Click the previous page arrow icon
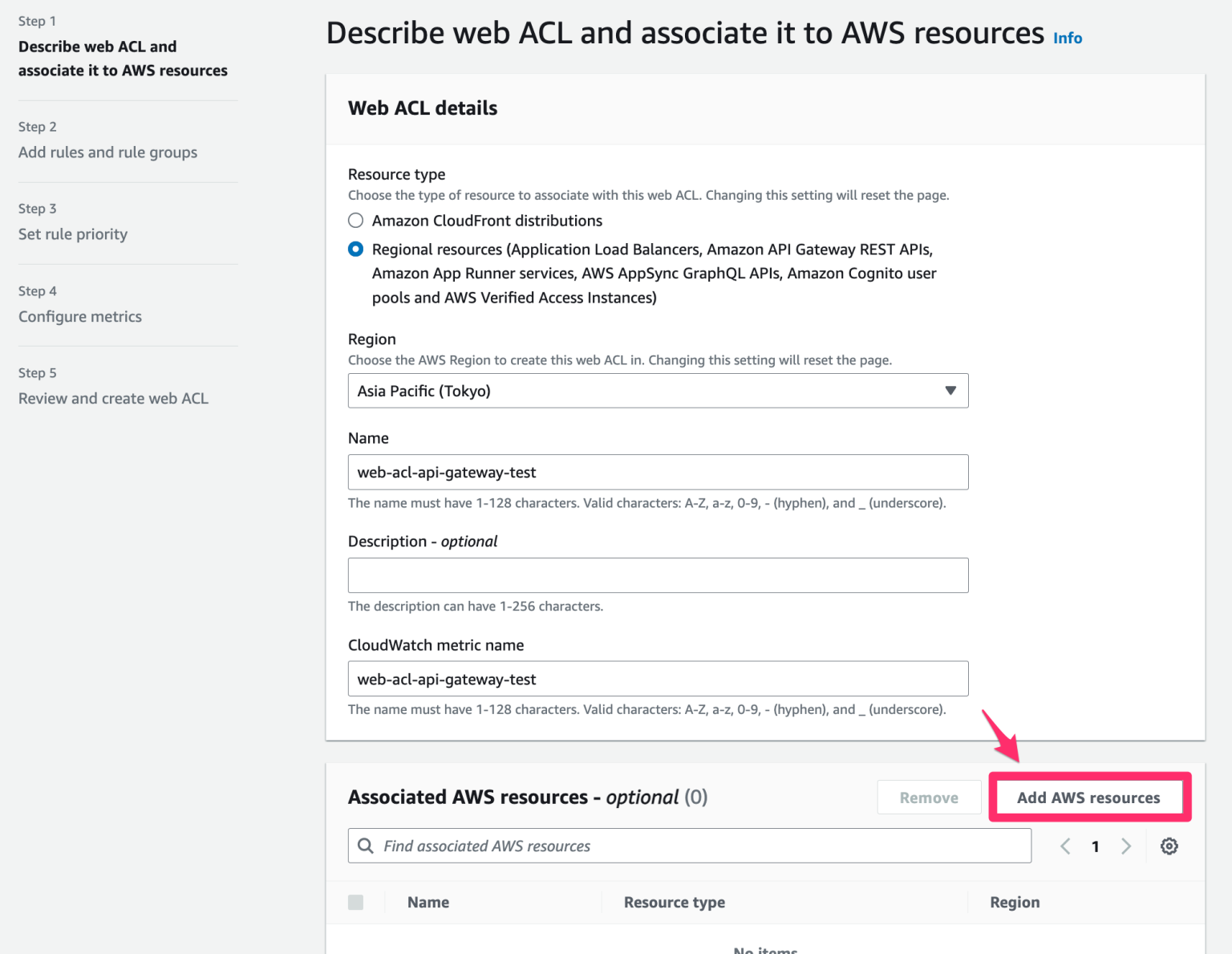The image size is (1232, 954). 1065,846
